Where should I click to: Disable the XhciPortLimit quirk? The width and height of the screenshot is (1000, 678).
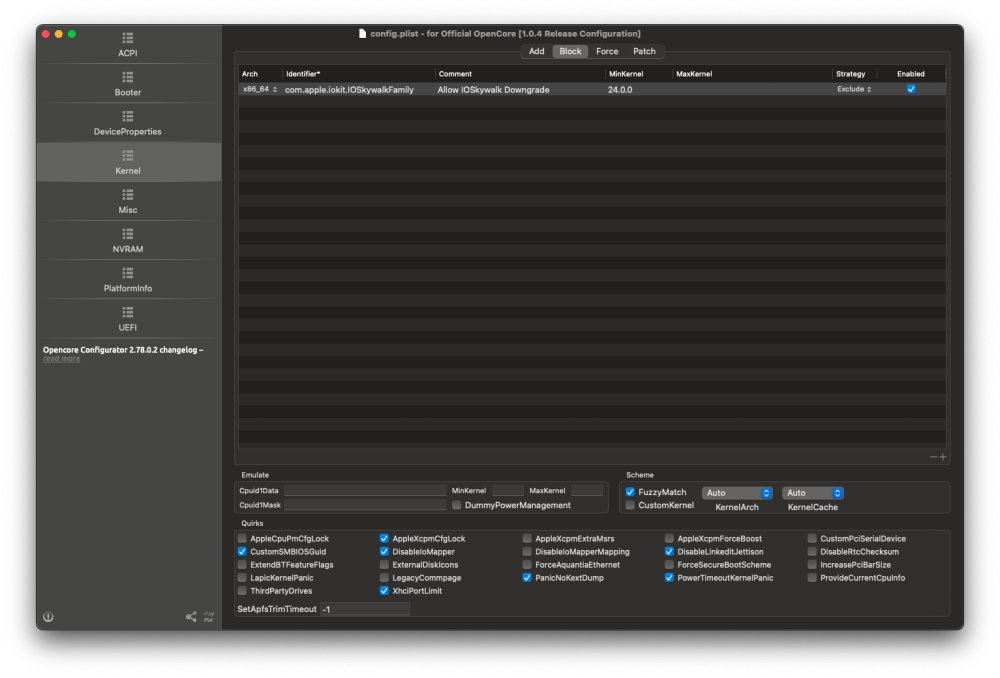pyautogui.click(x=384, y=591)
